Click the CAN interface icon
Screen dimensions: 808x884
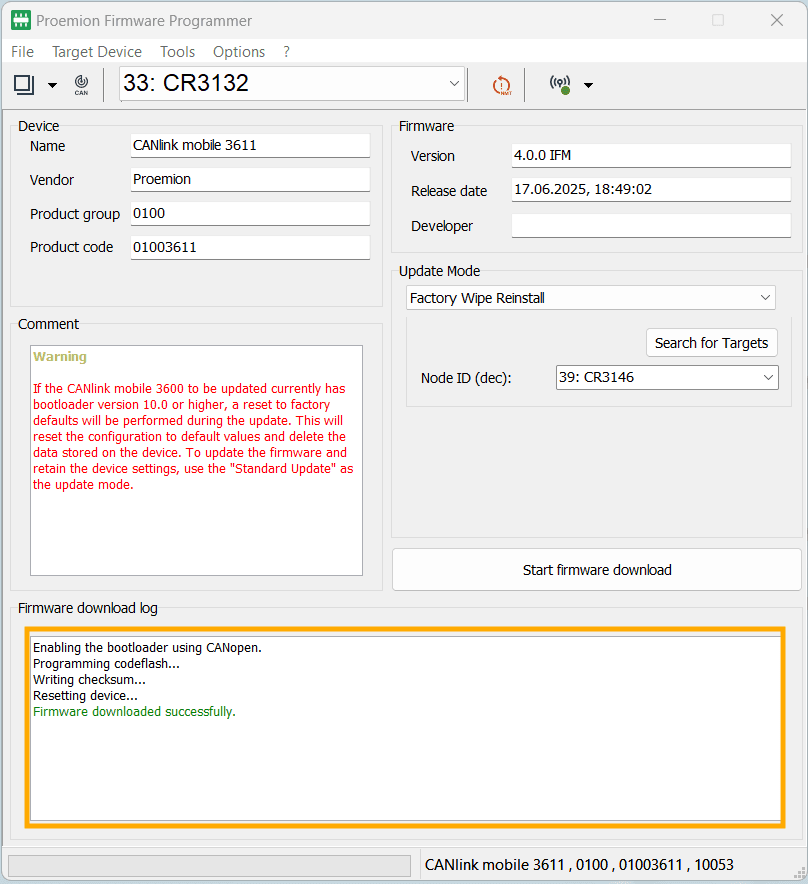click(x=81, y=86)
